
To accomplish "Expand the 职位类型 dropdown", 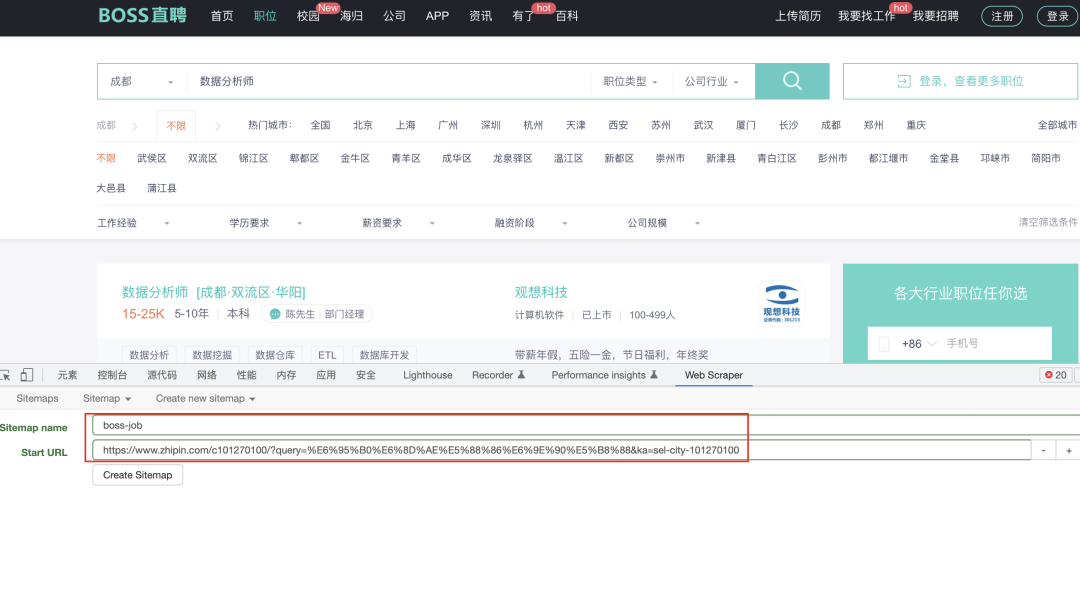I will click(630, 81).
